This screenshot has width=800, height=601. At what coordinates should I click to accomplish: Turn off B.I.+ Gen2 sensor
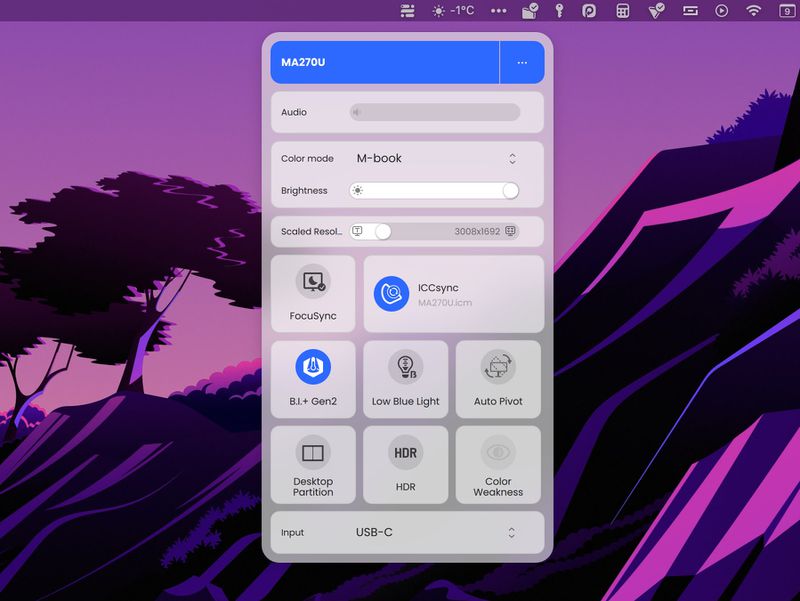tap(313, 367)
